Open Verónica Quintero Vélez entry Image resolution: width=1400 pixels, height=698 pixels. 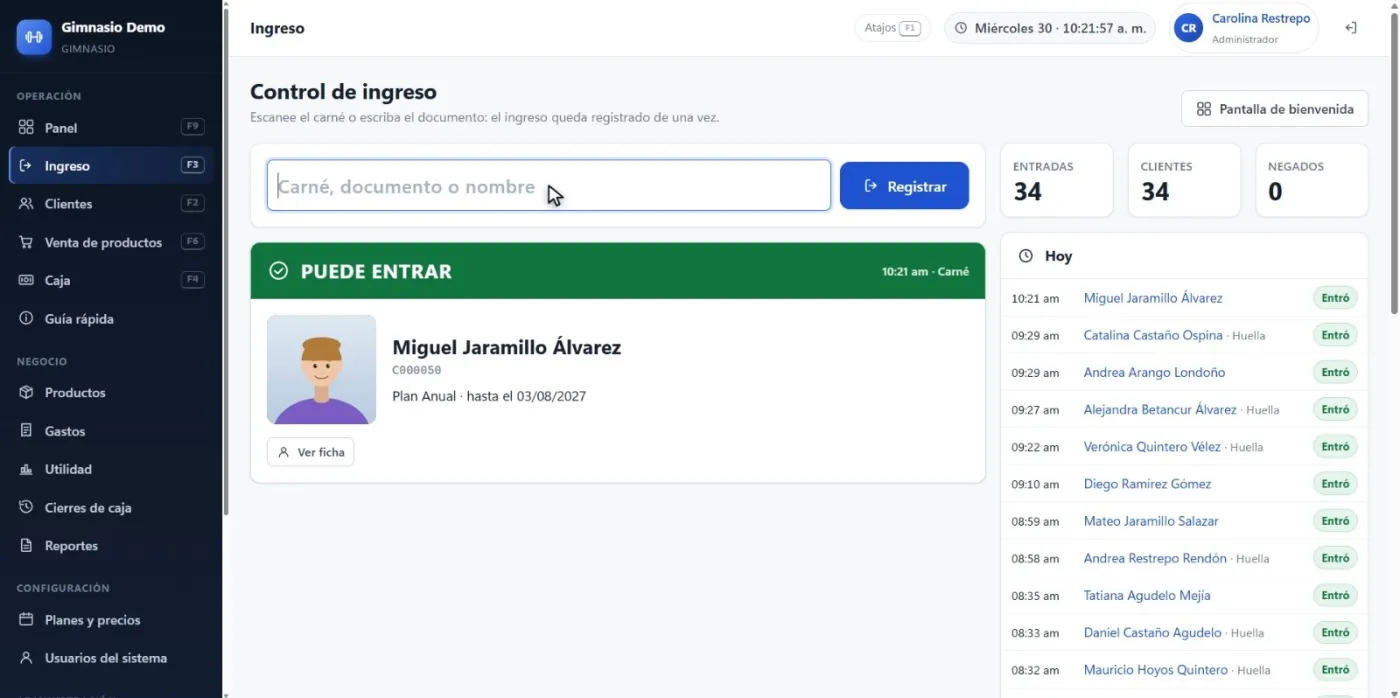pyautogui.click(x=1152, y=447)
